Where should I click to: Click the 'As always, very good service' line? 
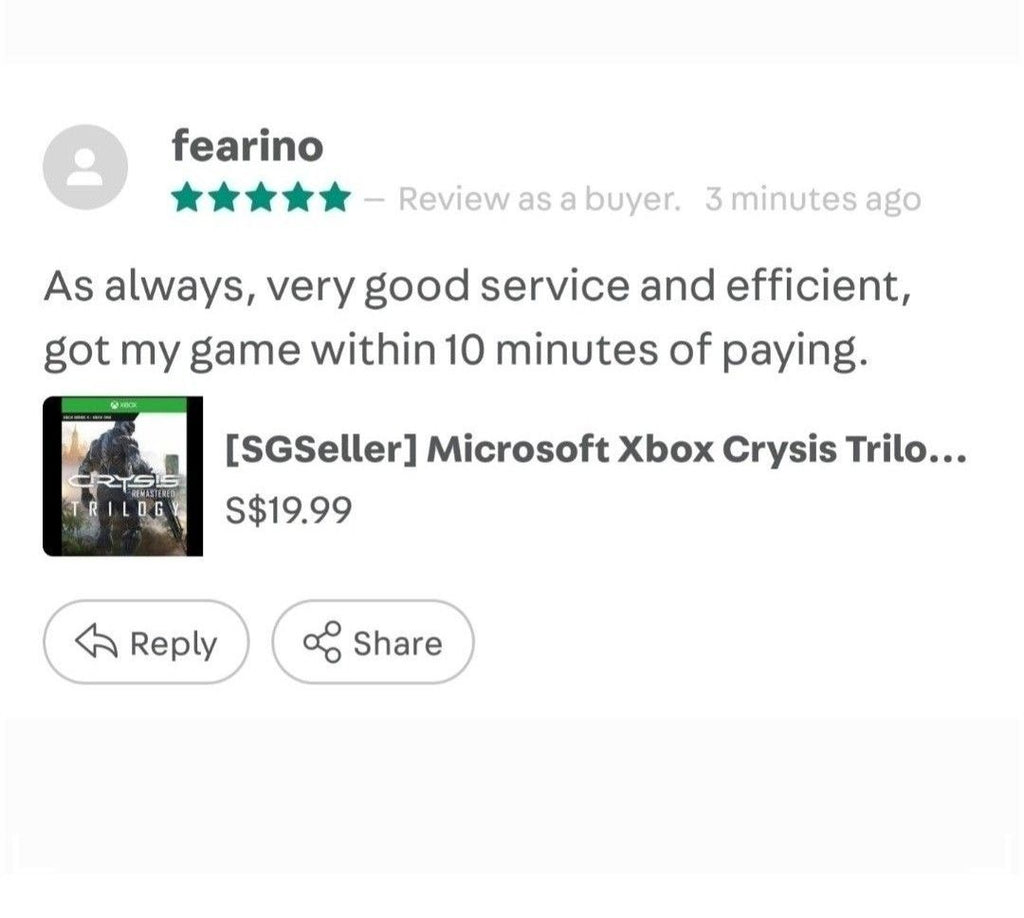coord(477,287)
